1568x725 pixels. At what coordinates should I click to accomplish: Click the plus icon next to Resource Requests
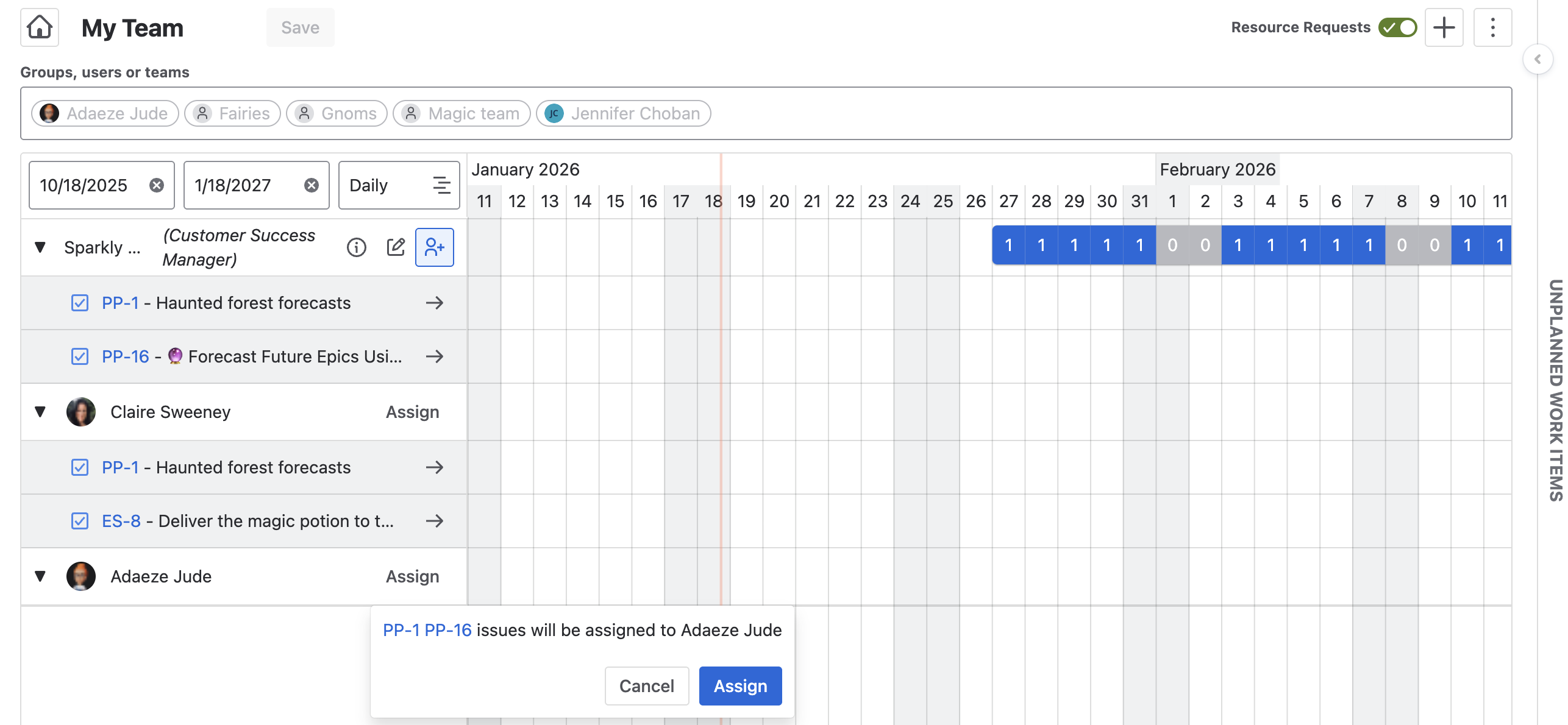[x=1444, y=27]
